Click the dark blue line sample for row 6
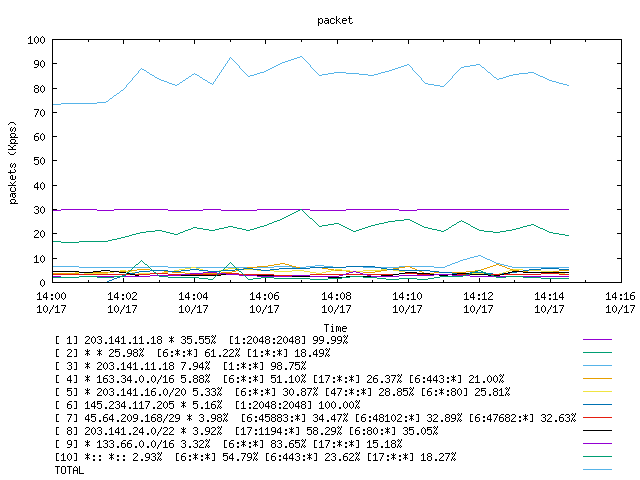This screenshot has width=640, height=480. tap(598, 405)
